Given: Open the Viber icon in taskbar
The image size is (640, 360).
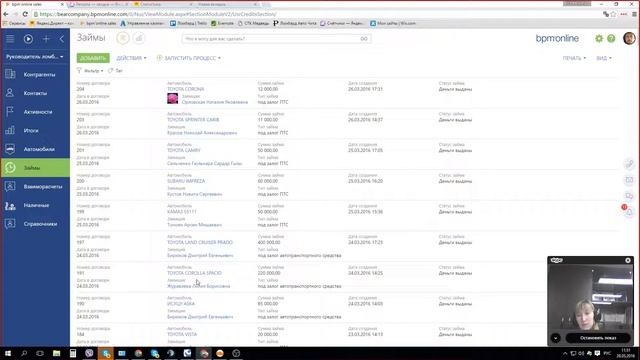Looking at the screenshot, I should pyautogui.click(x=89, y=353).
